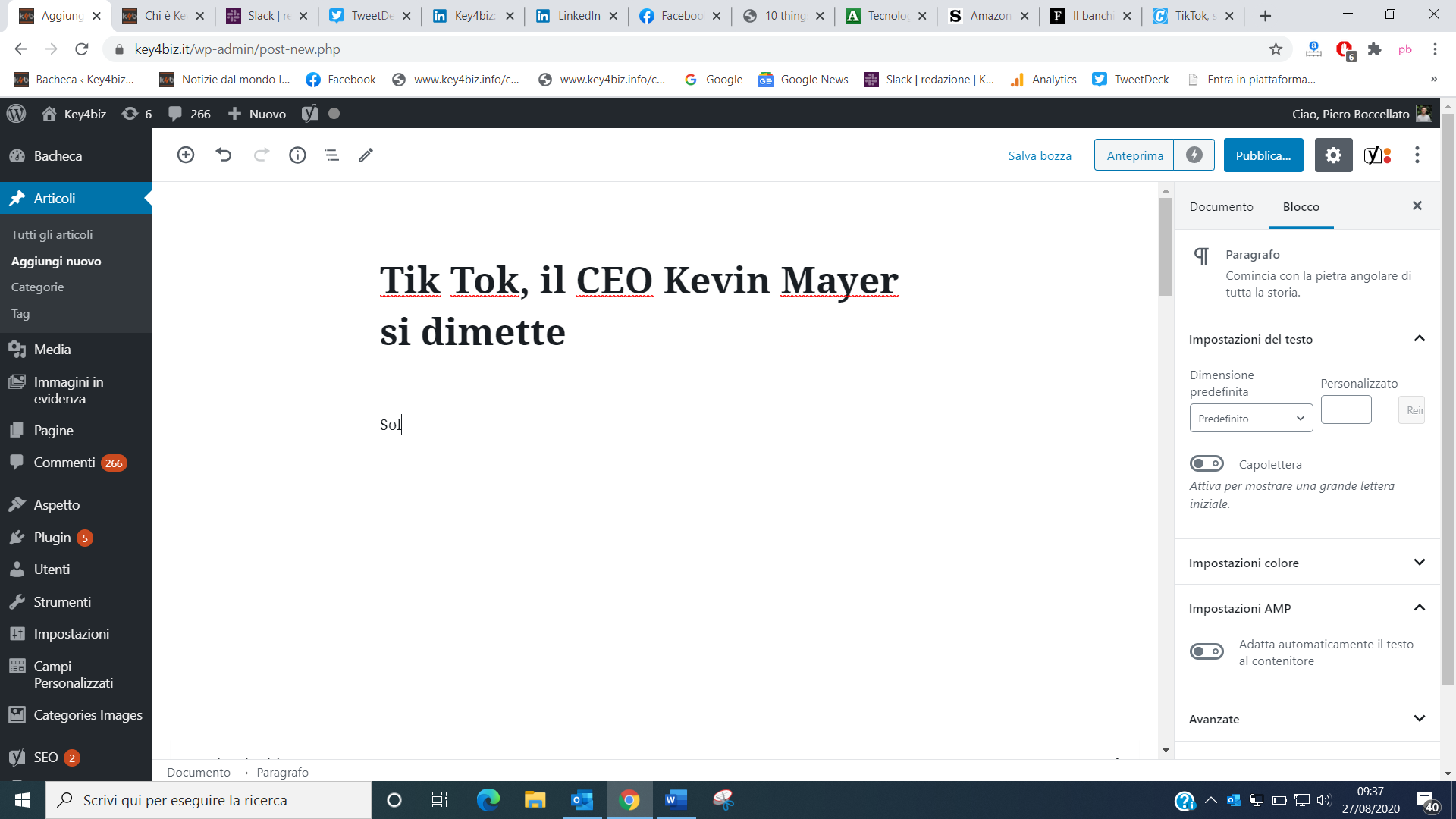Click the Windows taskbar search box
The image size is (1456, 819).
point(209,800)
